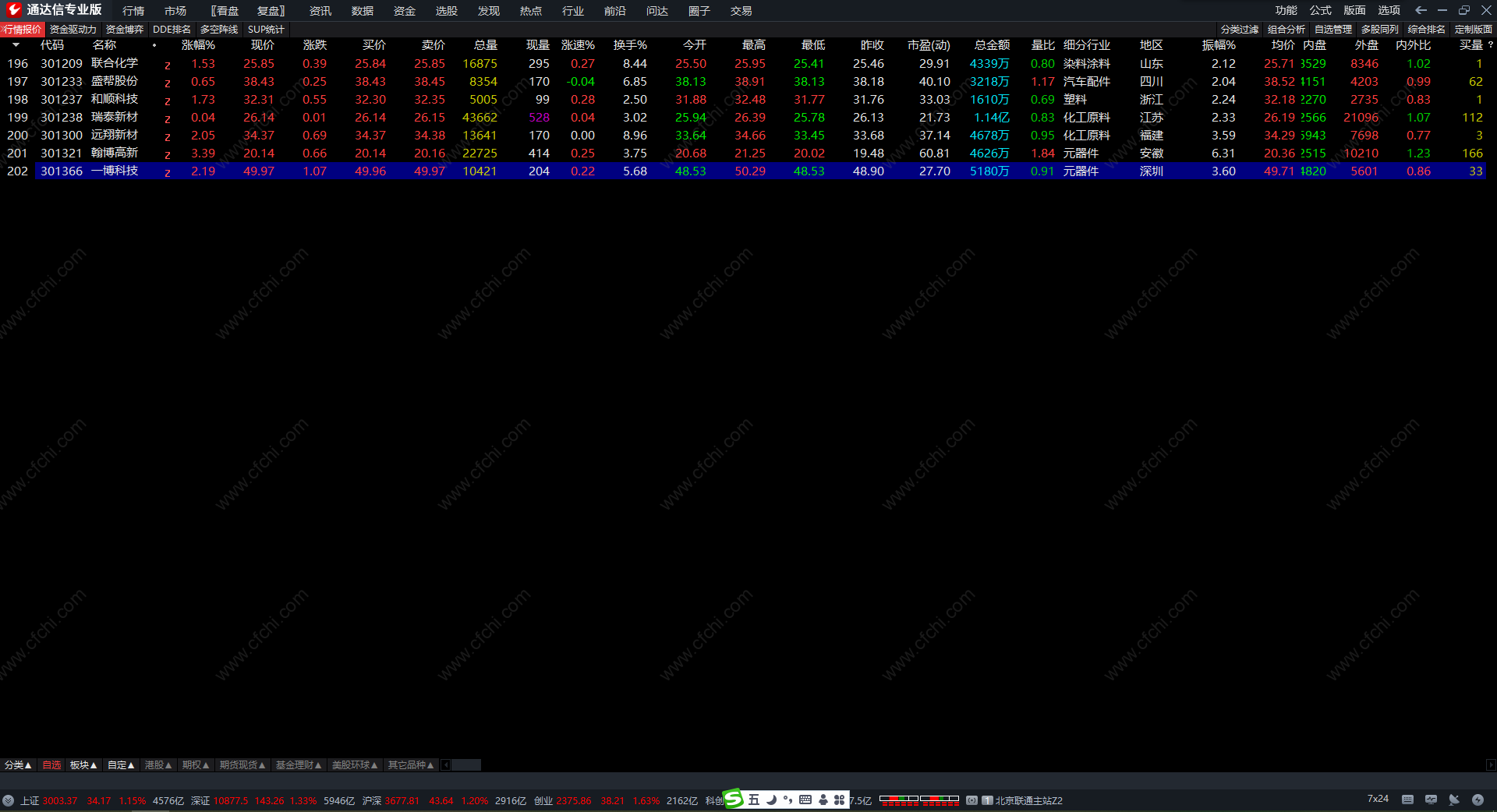1497x812 pixels.
Task: Open the Sogou toolbox grid icon
Action: coord(839,800)
